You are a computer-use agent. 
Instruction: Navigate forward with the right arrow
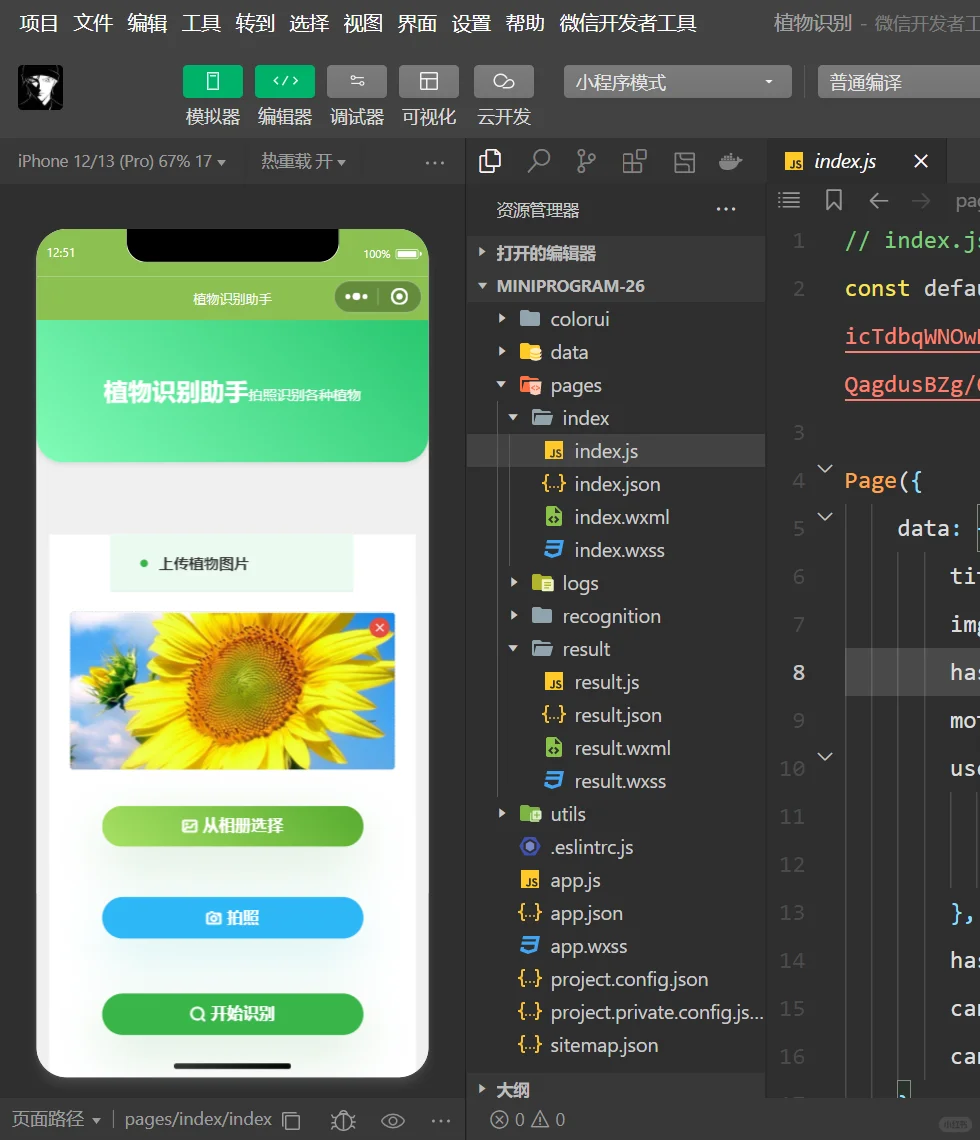[x=921, y=200]
